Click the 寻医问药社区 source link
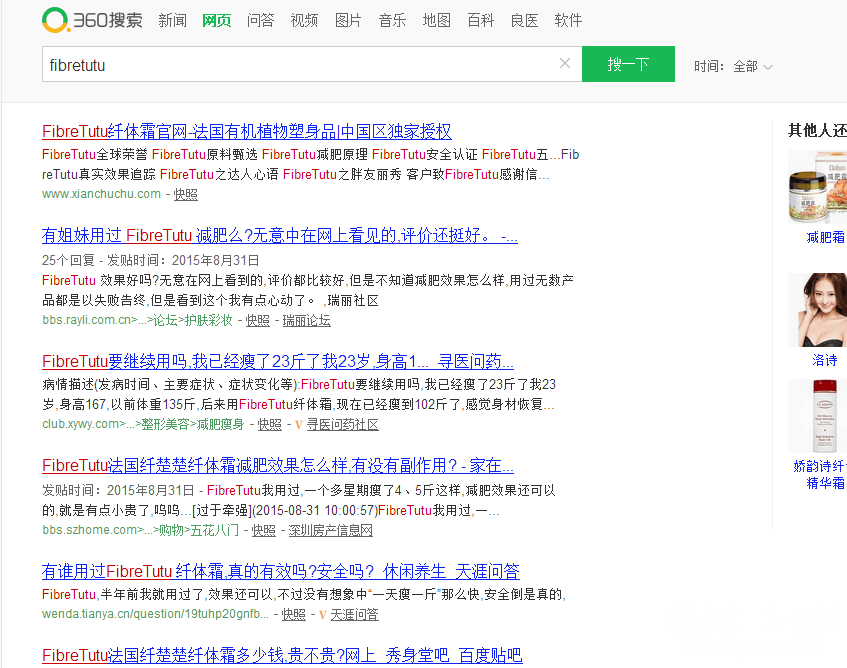Viewport: 847px width, 668px height. tap(342, 425)
